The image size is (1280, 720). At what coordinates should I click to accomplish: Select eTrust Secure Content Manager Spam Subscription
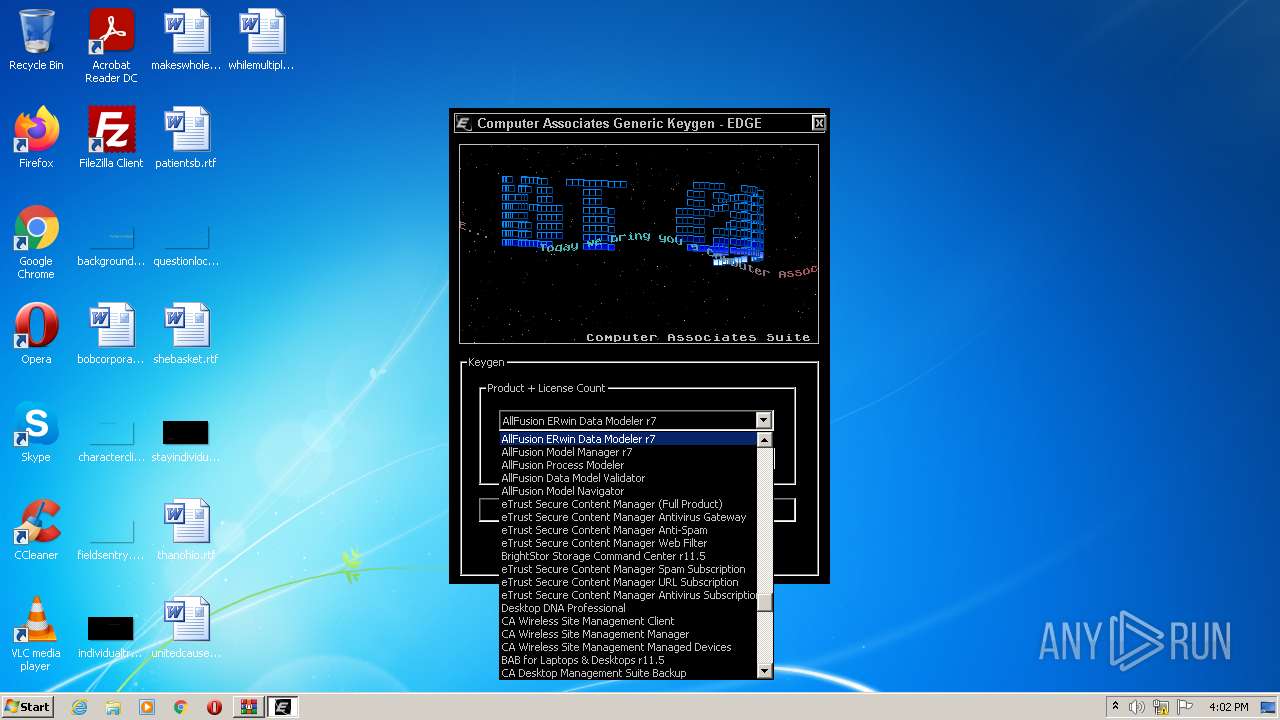click(628, 569)
